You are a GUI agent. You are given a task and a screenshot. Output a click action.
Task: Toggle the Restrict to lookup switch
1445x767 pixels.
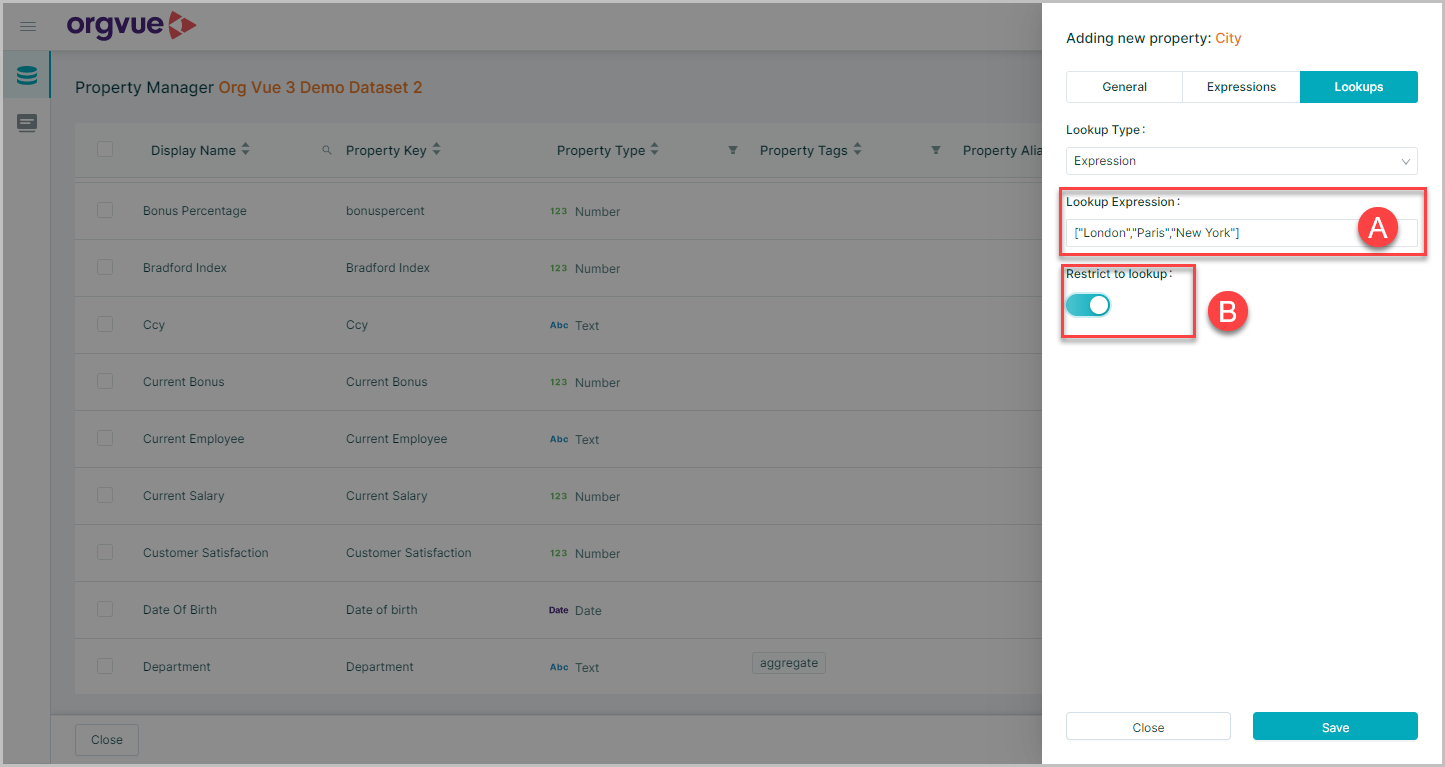(x=1088, y=305)
